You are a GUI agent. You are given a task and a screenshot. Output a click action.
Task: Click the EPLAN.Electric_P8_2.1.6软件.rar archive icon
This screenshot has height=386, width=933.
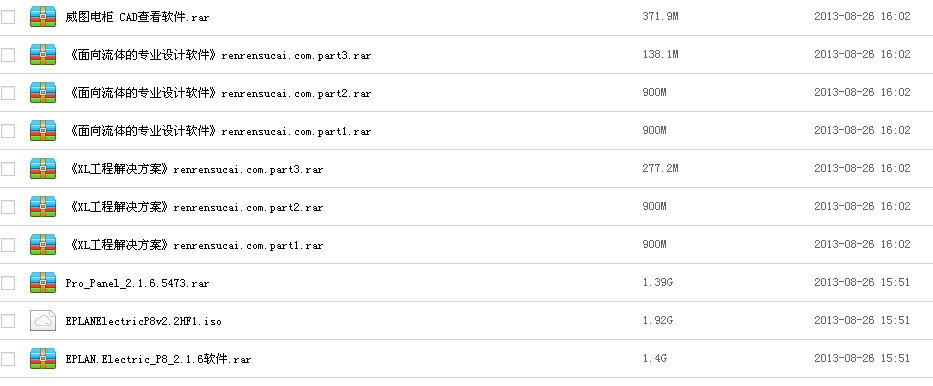pyautogui.click(x=43, y=359)
